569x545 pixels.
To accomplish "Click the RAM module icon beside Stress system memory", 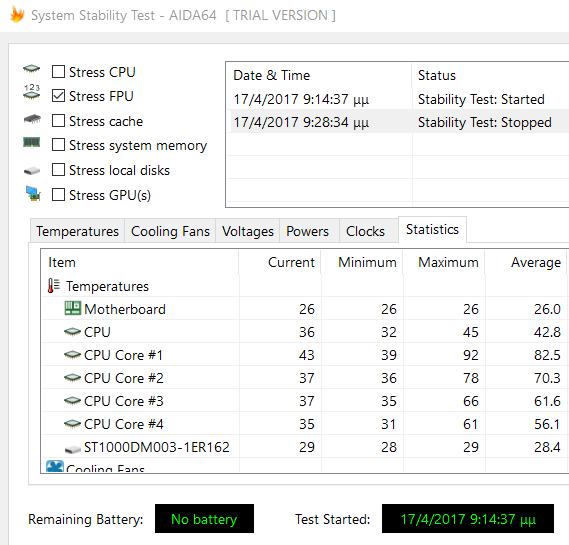I will click(x=32, y=142).
